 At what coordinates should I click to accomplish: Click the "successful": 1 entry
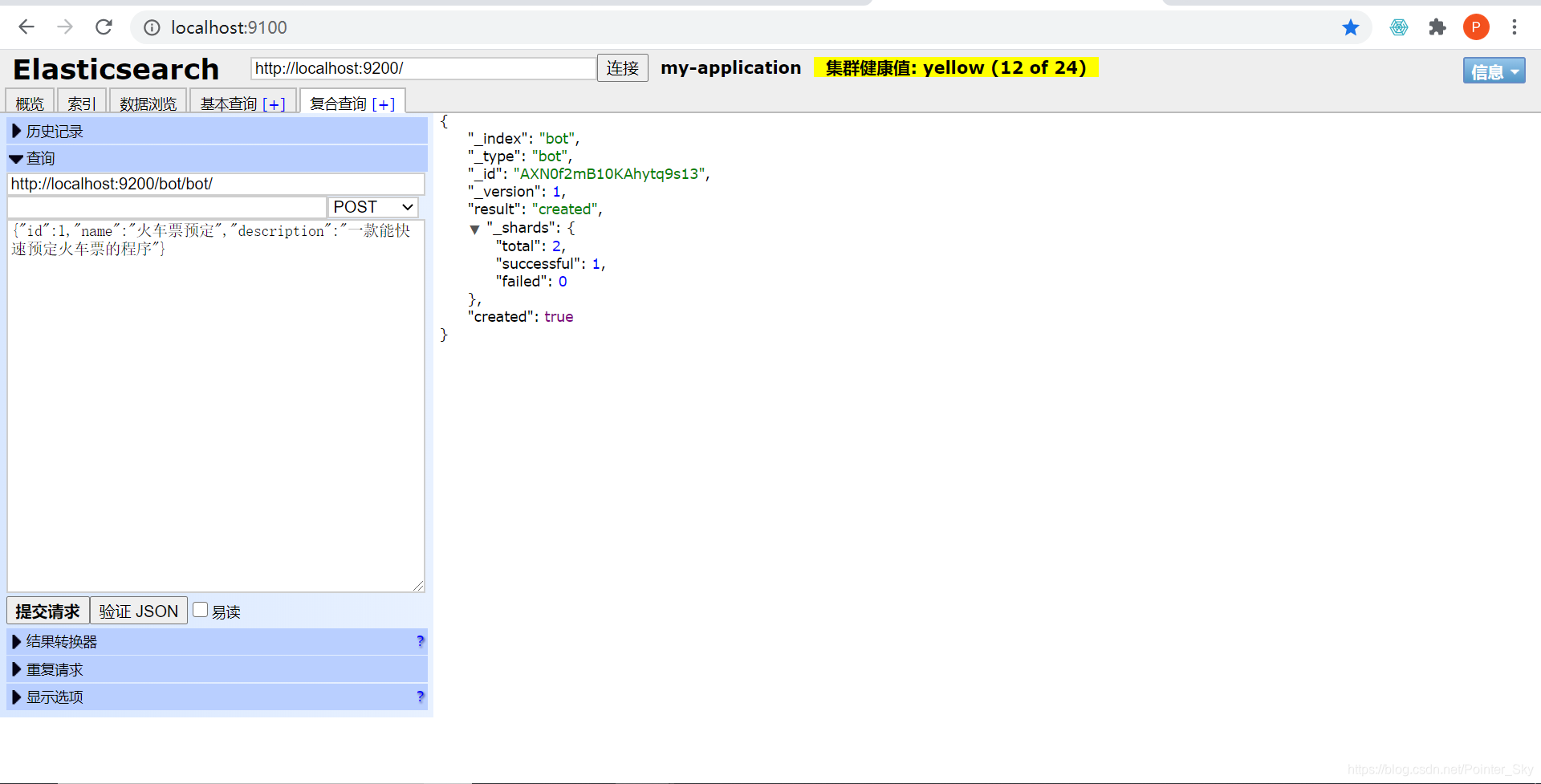(x=550, y=264)
